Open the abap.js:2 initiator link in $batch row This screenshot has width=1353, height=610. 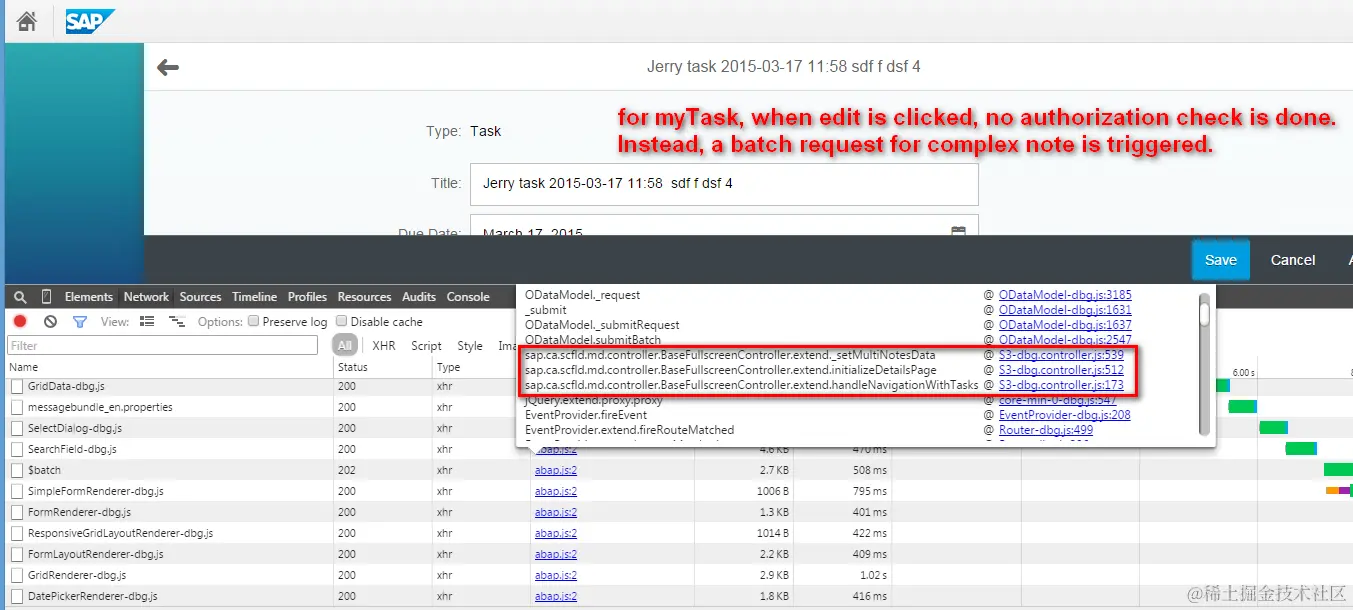556,470
